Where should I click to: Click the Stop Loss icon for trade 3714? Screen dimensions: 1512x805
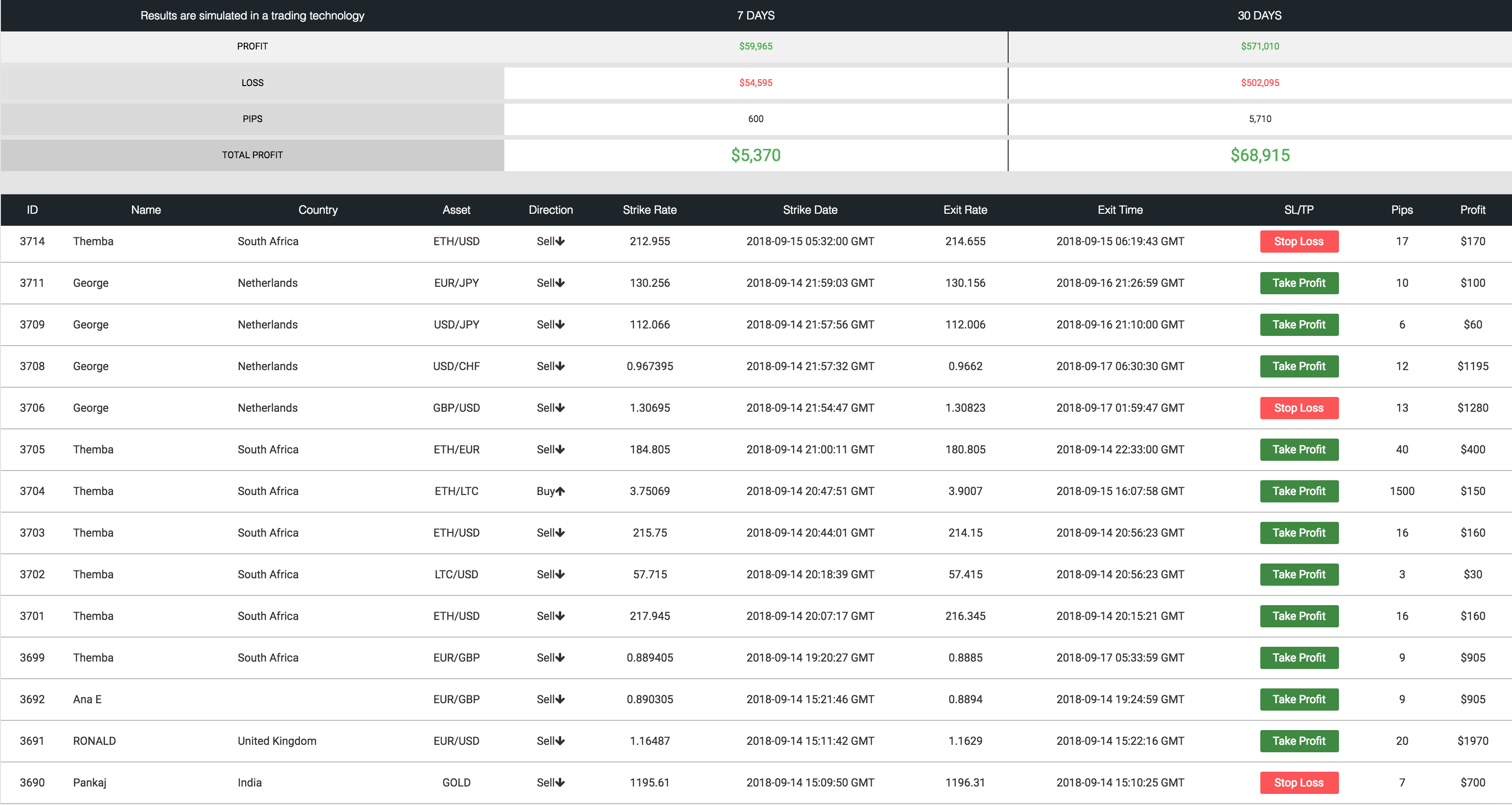click(x=1300, y=242)
